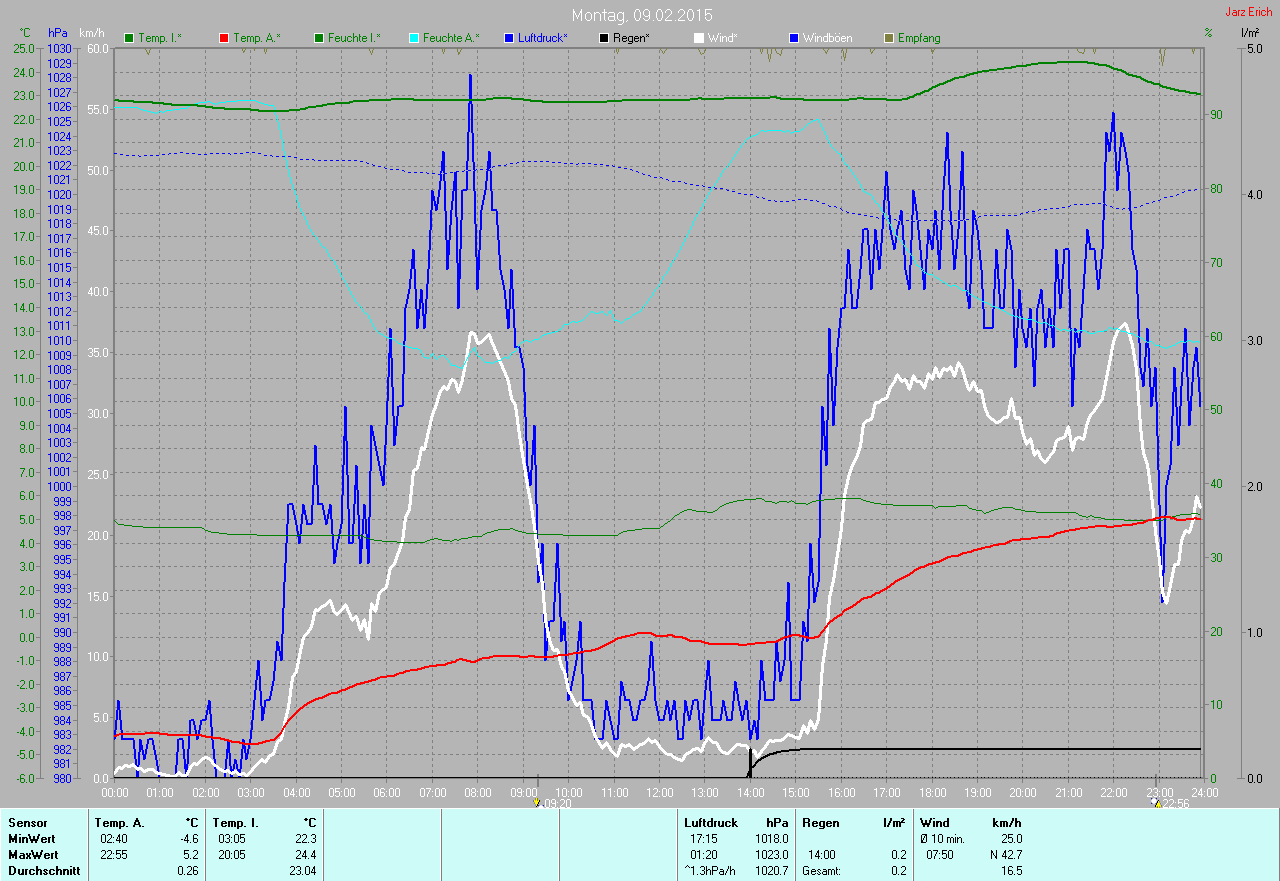Select the Feuchte I. legend label
Screen dimensions: 1280x881
coord(355,38)
